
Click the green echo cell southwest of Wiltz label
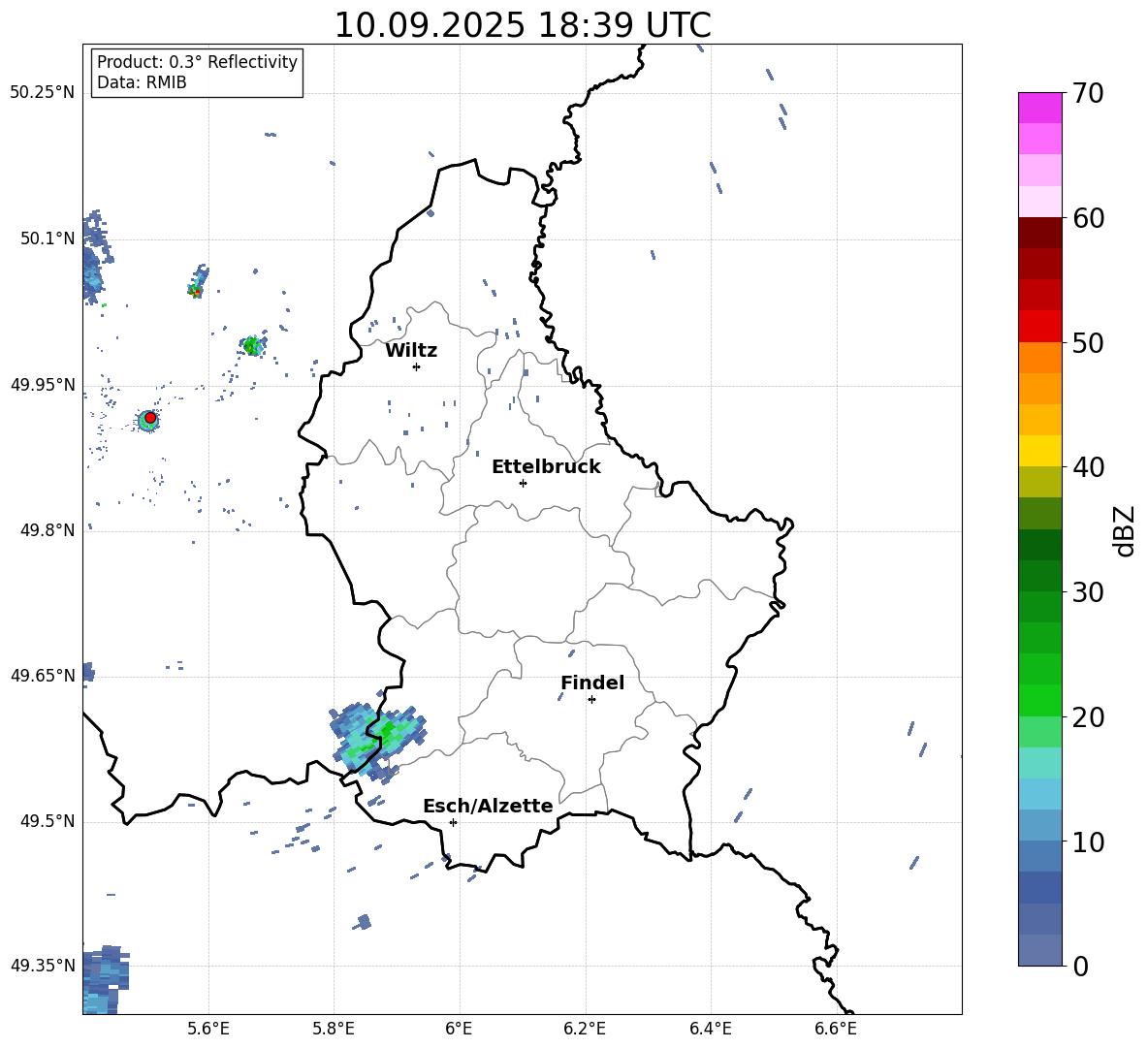click(x=252, y=345)
